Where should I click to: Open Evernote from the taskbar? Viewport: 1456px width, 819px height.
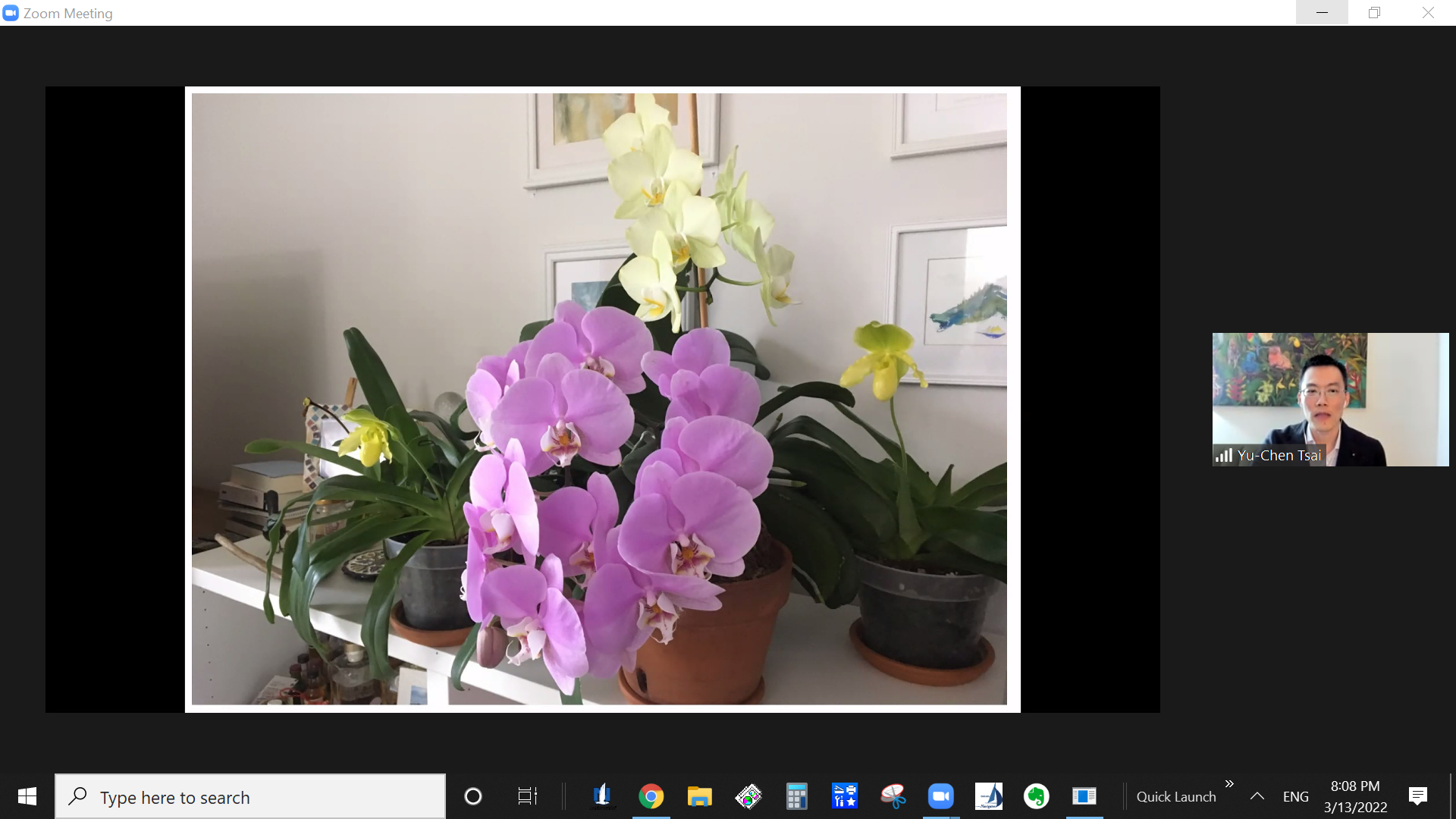1037,796
